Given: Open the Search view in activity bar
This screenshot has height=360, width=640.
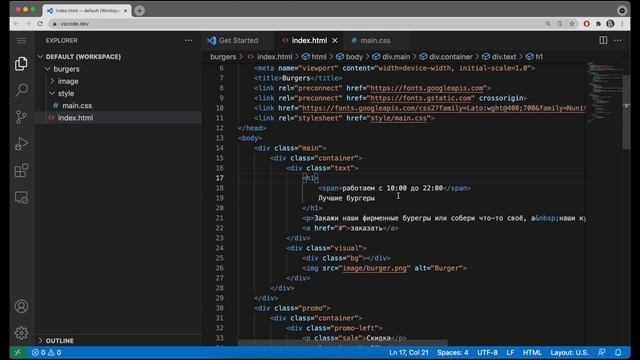Looking at the screenshot, I should [21, 90].
